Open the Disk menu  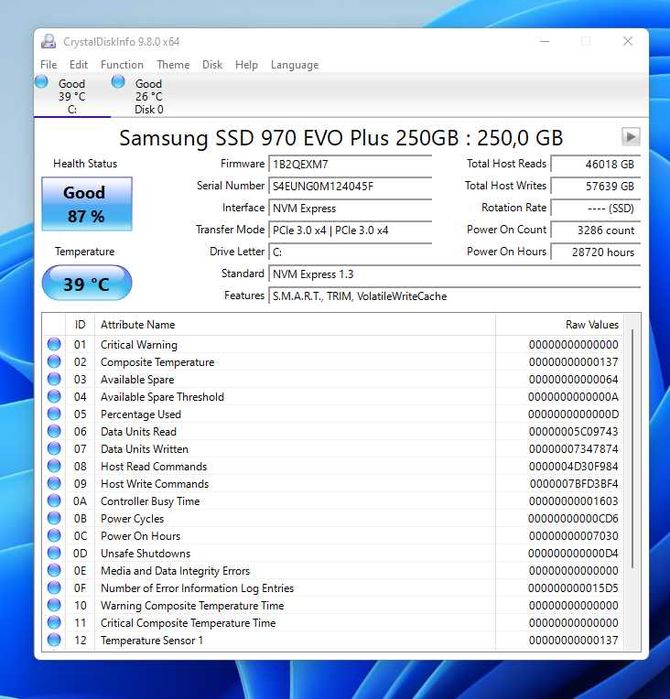click(212, 65)
